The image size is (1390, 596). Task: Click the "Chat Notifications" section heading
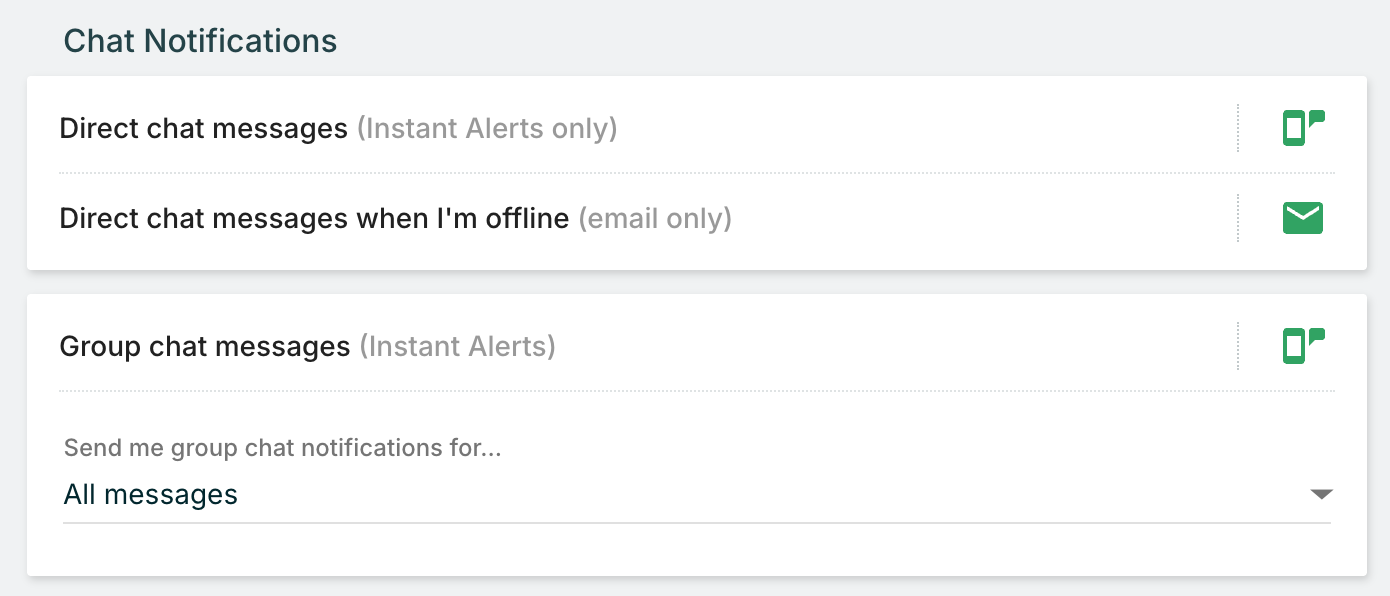point(200,41)
